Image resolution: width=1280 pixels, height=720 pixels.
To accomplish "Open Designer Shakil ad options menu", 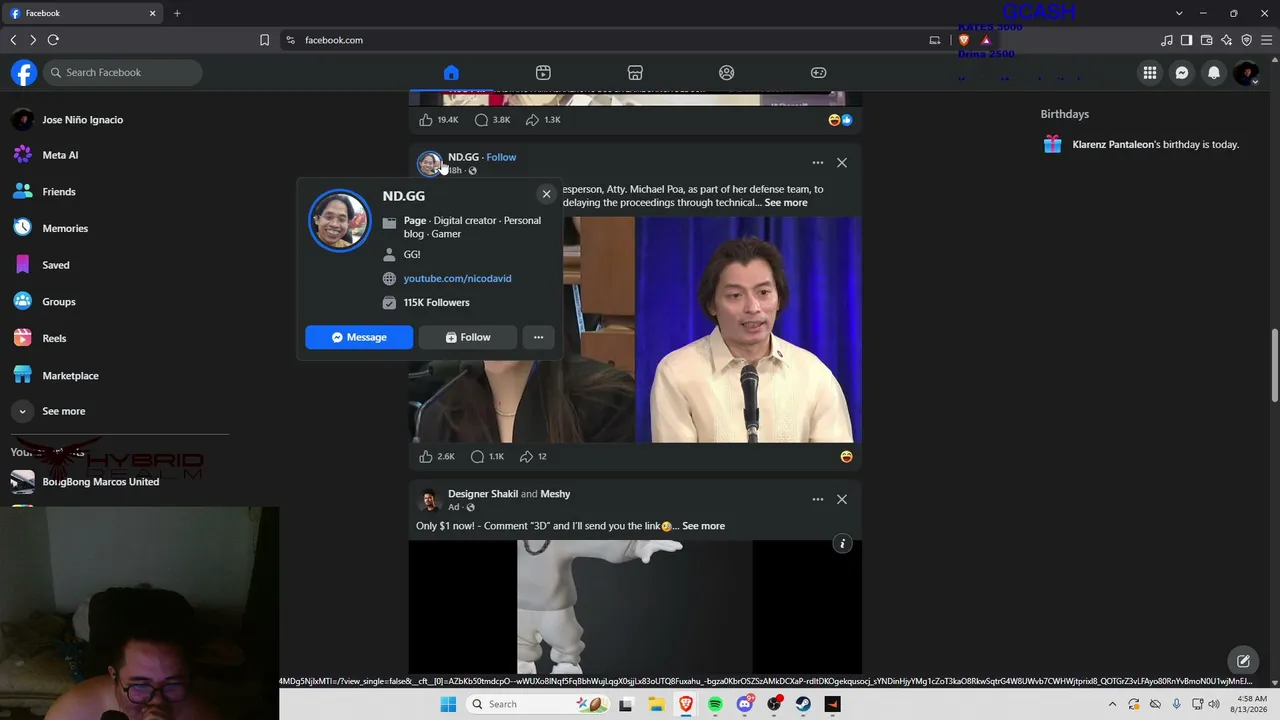I will pyautogui.click(x=818, y=499).
